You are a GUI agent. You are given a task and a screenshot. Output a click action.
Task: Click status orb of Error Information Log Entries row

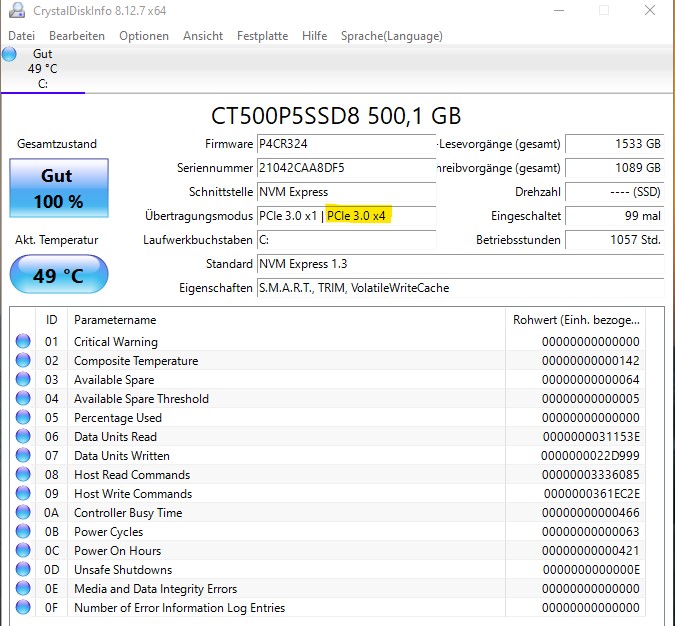pos(23,607)
